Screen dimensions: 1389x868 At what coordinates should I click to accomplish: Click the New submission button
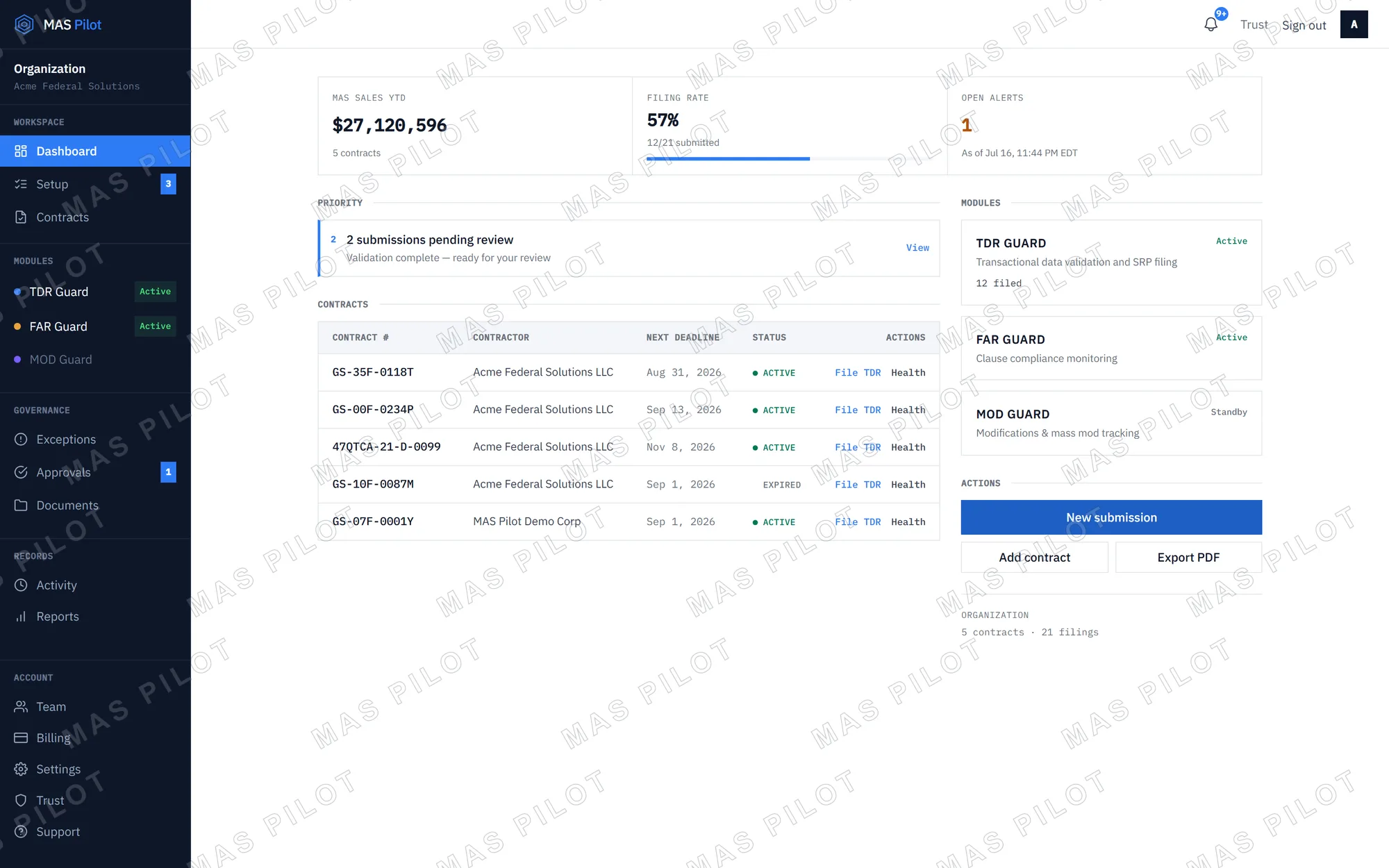pyautogui.click(x=1111, y=517)
